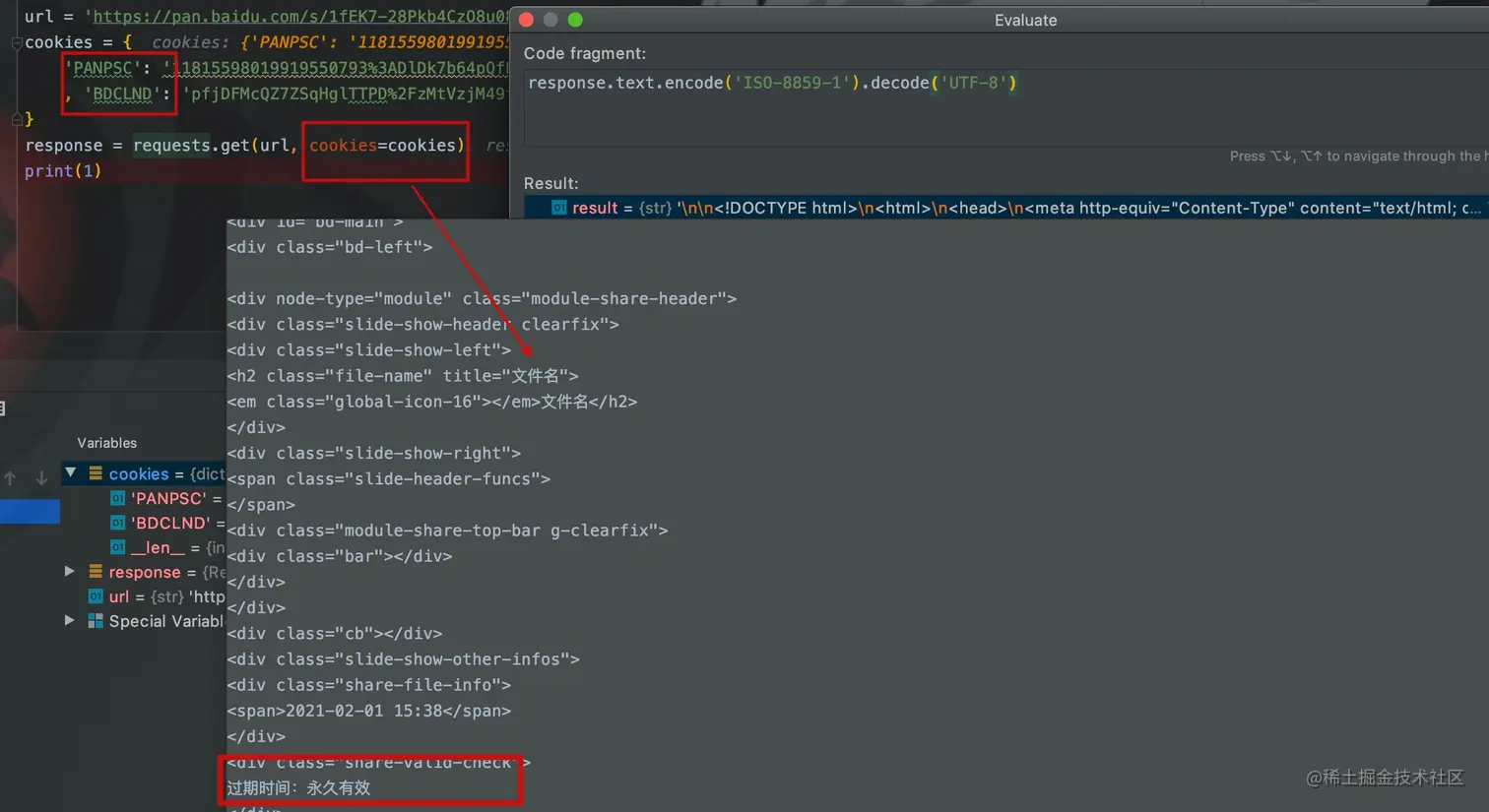Click the 'Result:' label in the Evaluate dialog

pyautogui.click(x=551, y=183)
